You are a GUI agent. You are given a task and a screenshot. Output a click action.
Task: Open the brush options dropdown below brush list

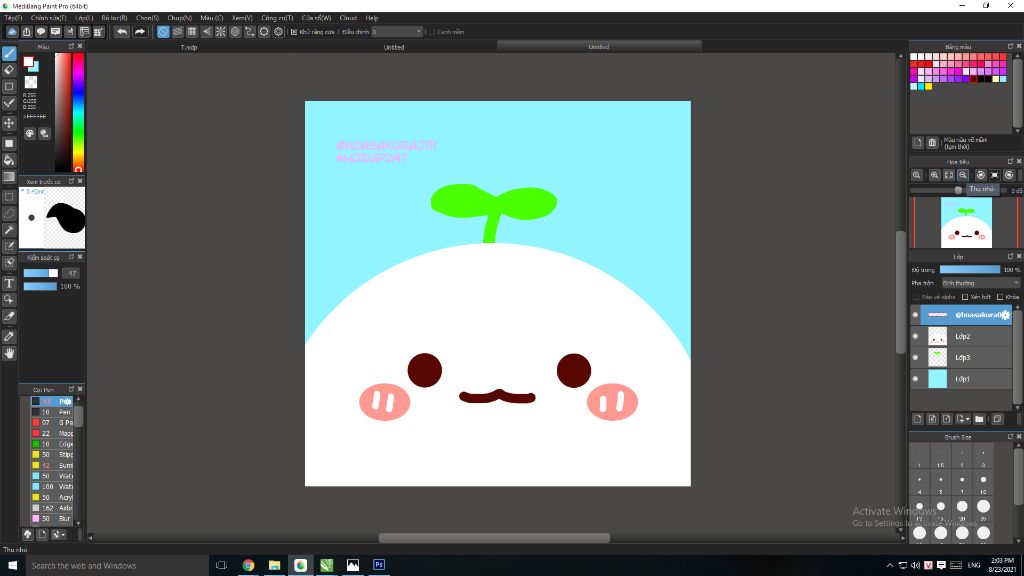59,534
